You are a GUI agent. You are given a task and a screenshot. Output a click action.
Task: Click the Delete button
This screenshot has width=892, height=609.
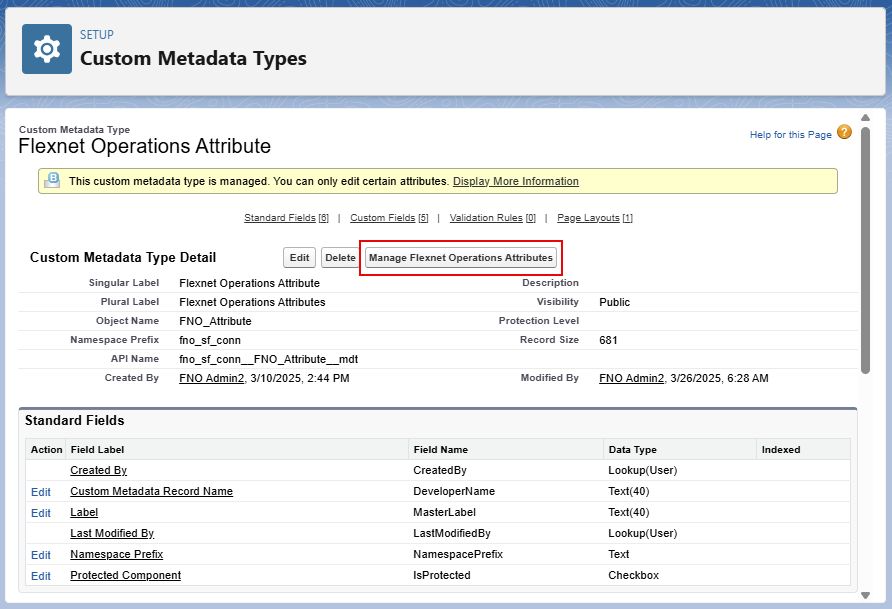click(340, 258)
